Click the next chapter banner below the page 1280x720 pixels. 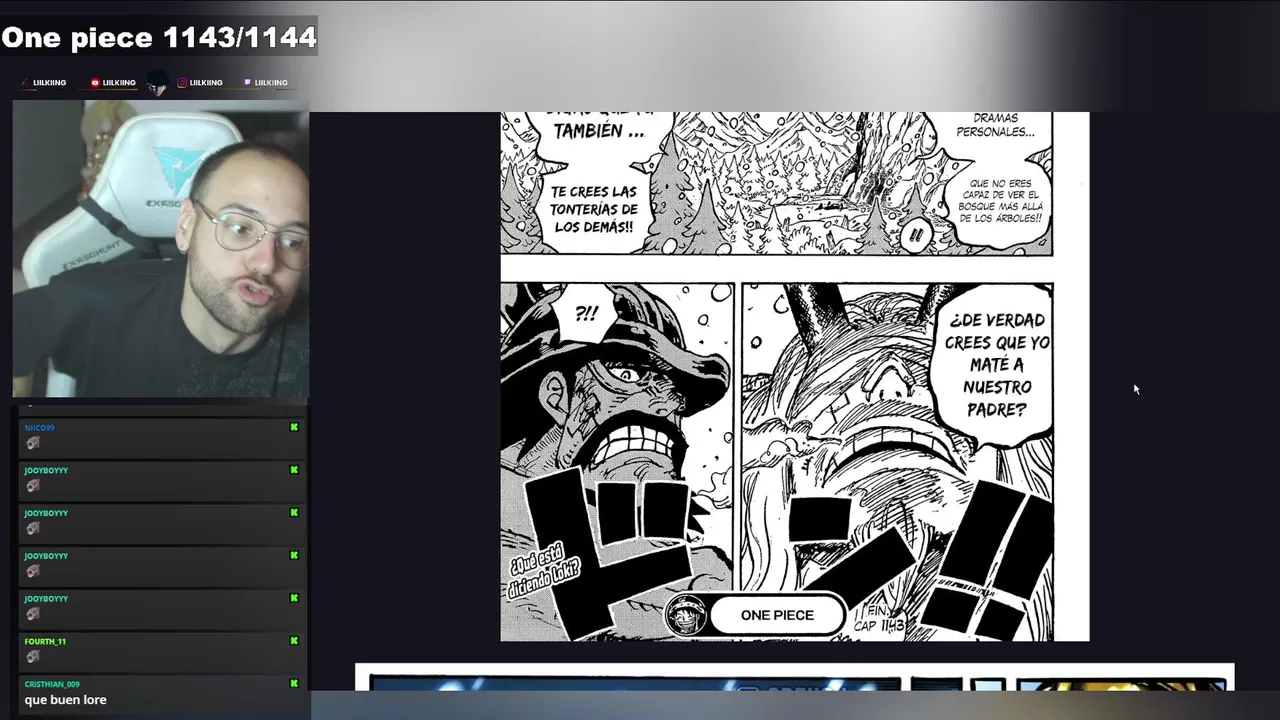click(795, 677)
